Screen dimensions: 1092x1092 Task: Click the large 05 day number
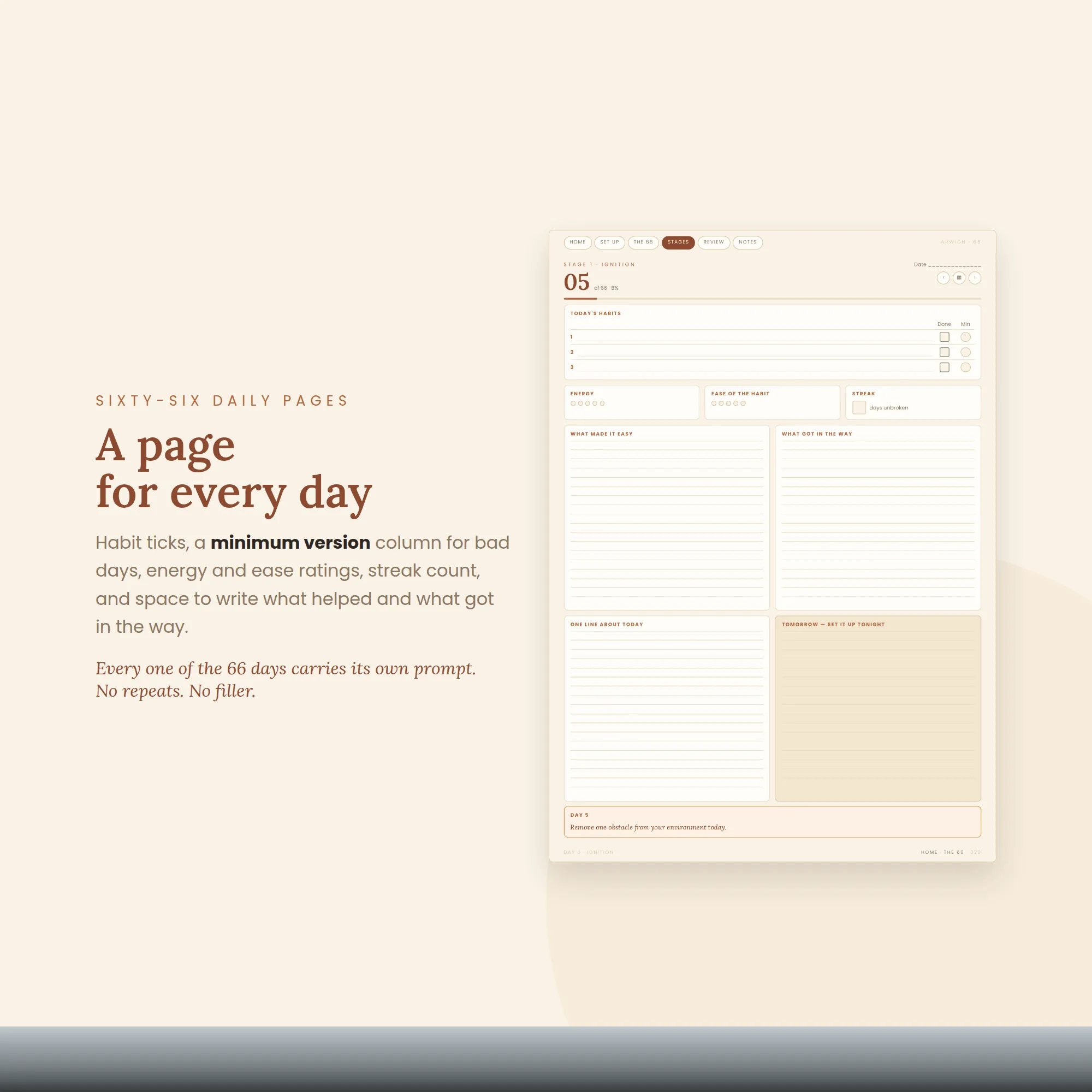577,282
